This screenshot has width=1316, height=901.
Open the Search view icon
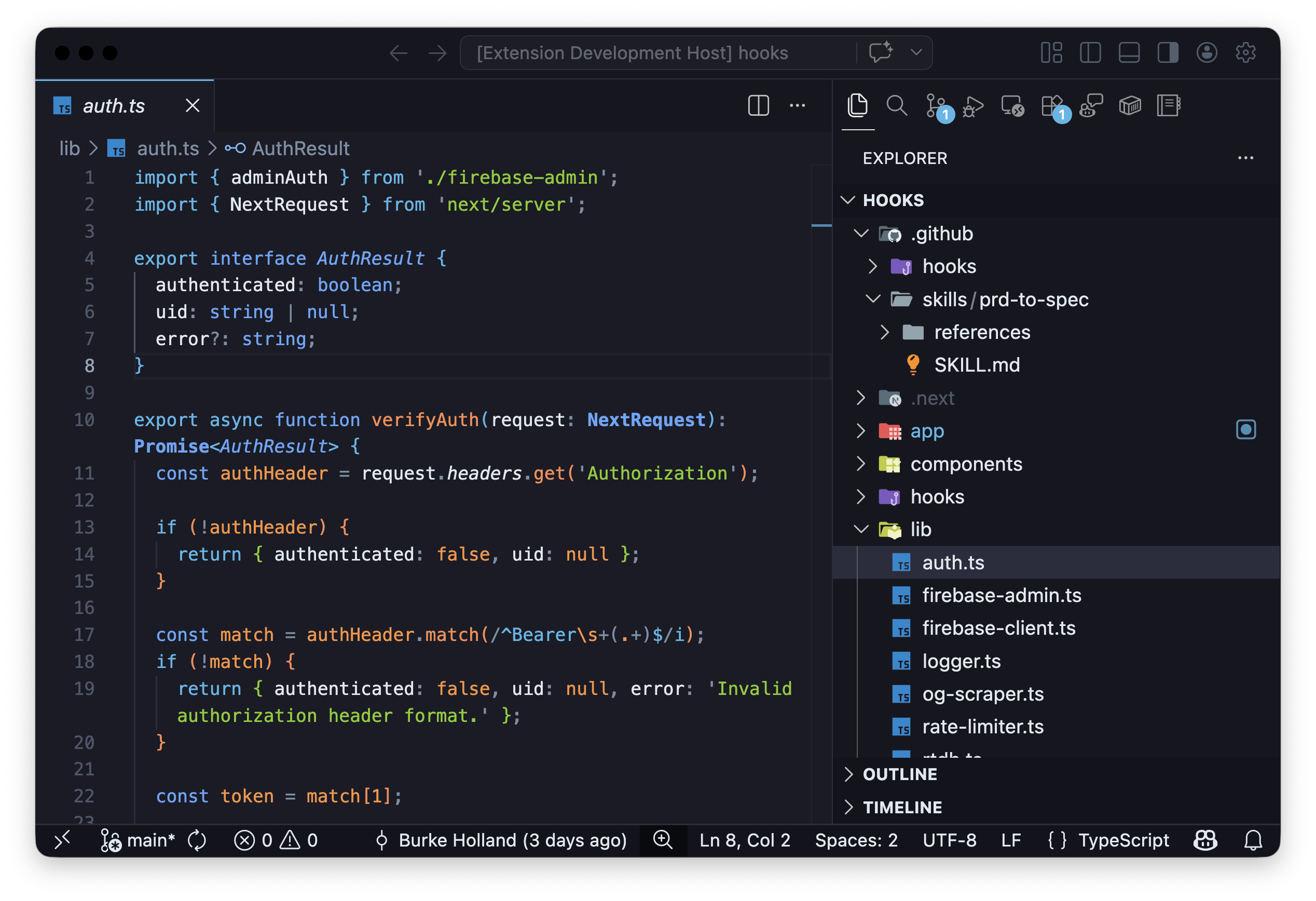(x=896, y=105)
